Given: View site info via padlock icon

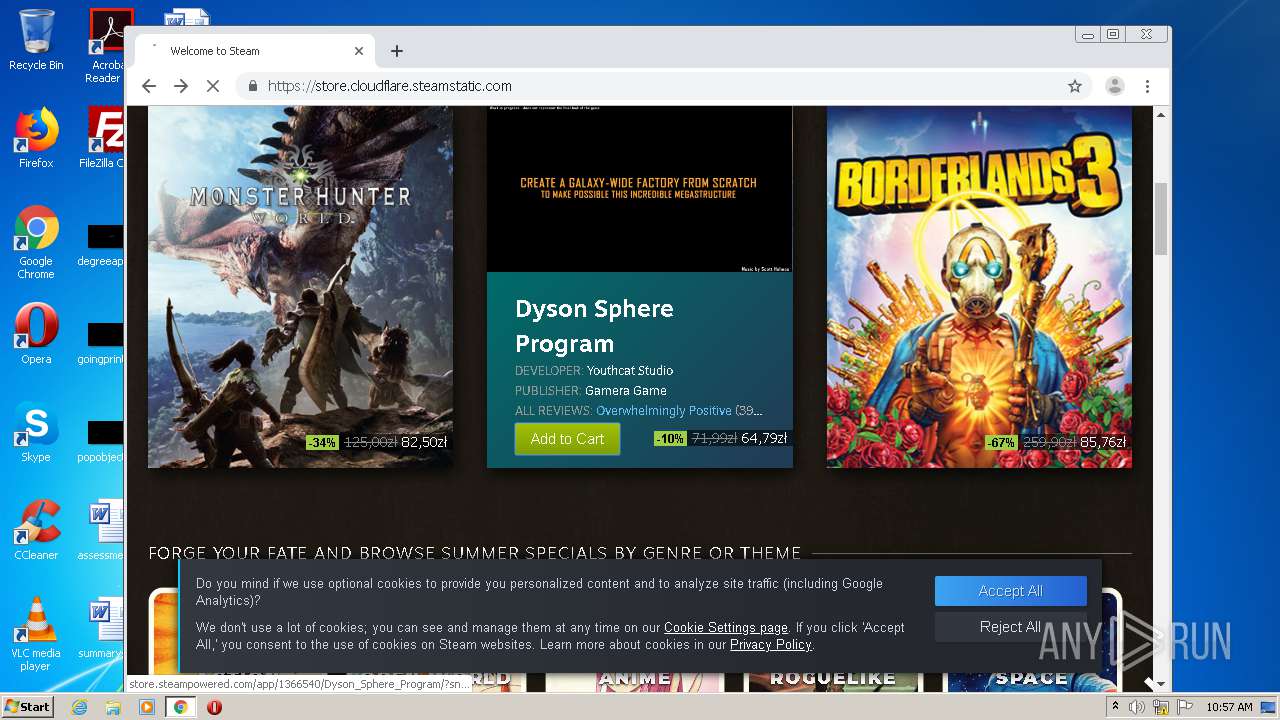Looking at the screenshot, I should (253, 86).
